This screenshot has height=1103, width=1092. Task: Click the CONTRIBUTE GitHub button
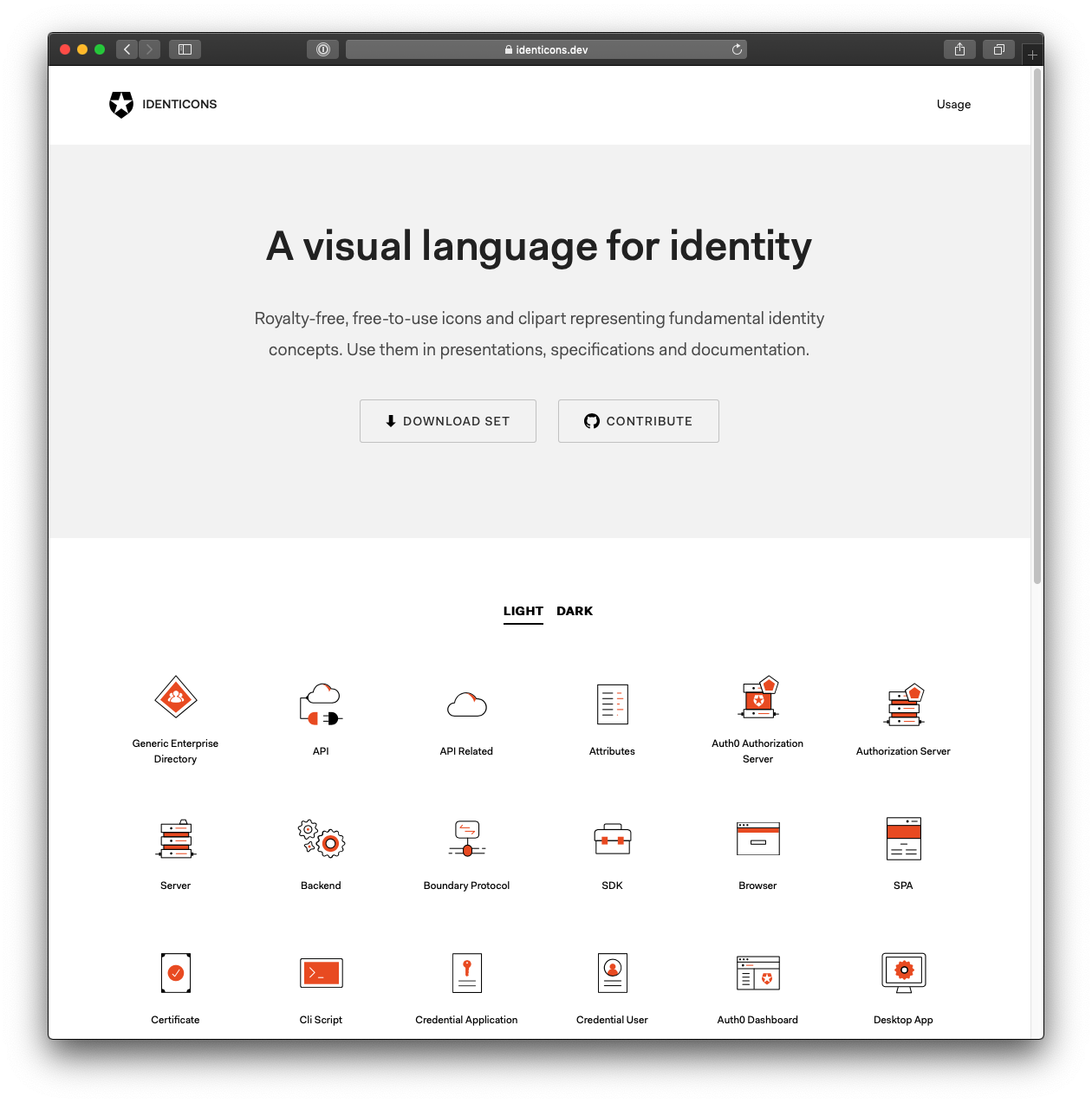(639, 421)
